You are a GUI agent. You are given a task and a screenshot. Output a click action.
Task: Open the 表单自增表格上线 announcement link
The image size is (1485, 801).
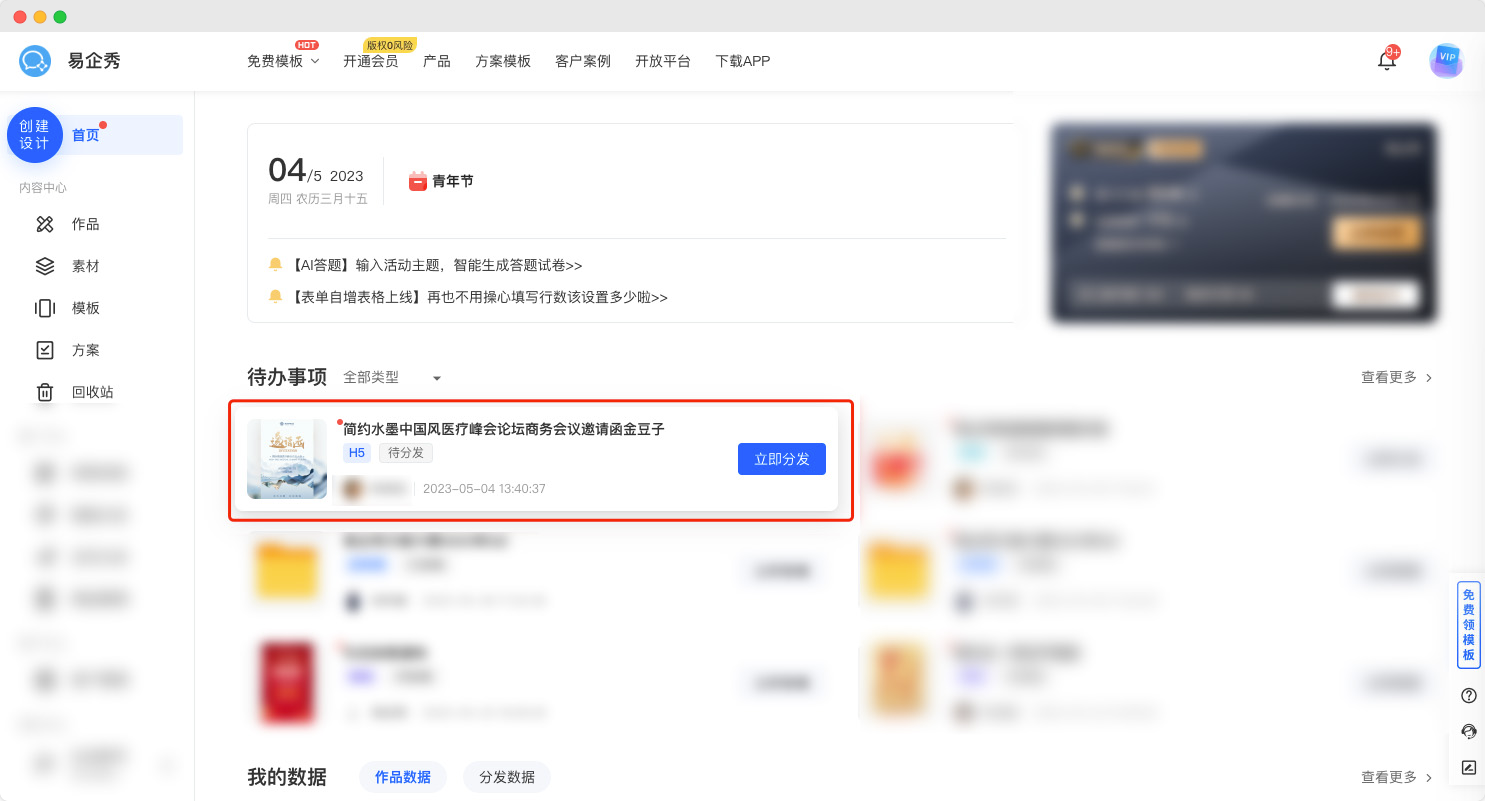pos(479,297)
